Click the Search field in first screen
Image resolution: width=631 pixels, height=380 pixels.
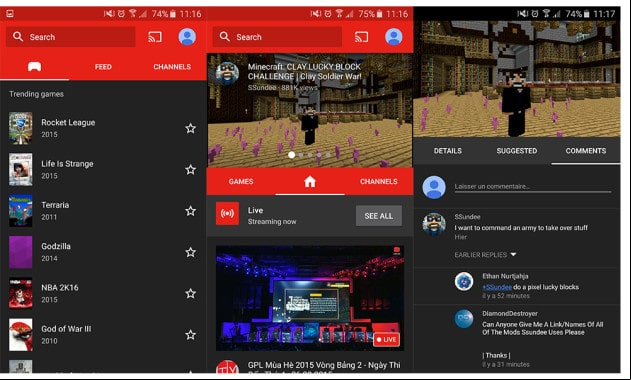71,37
